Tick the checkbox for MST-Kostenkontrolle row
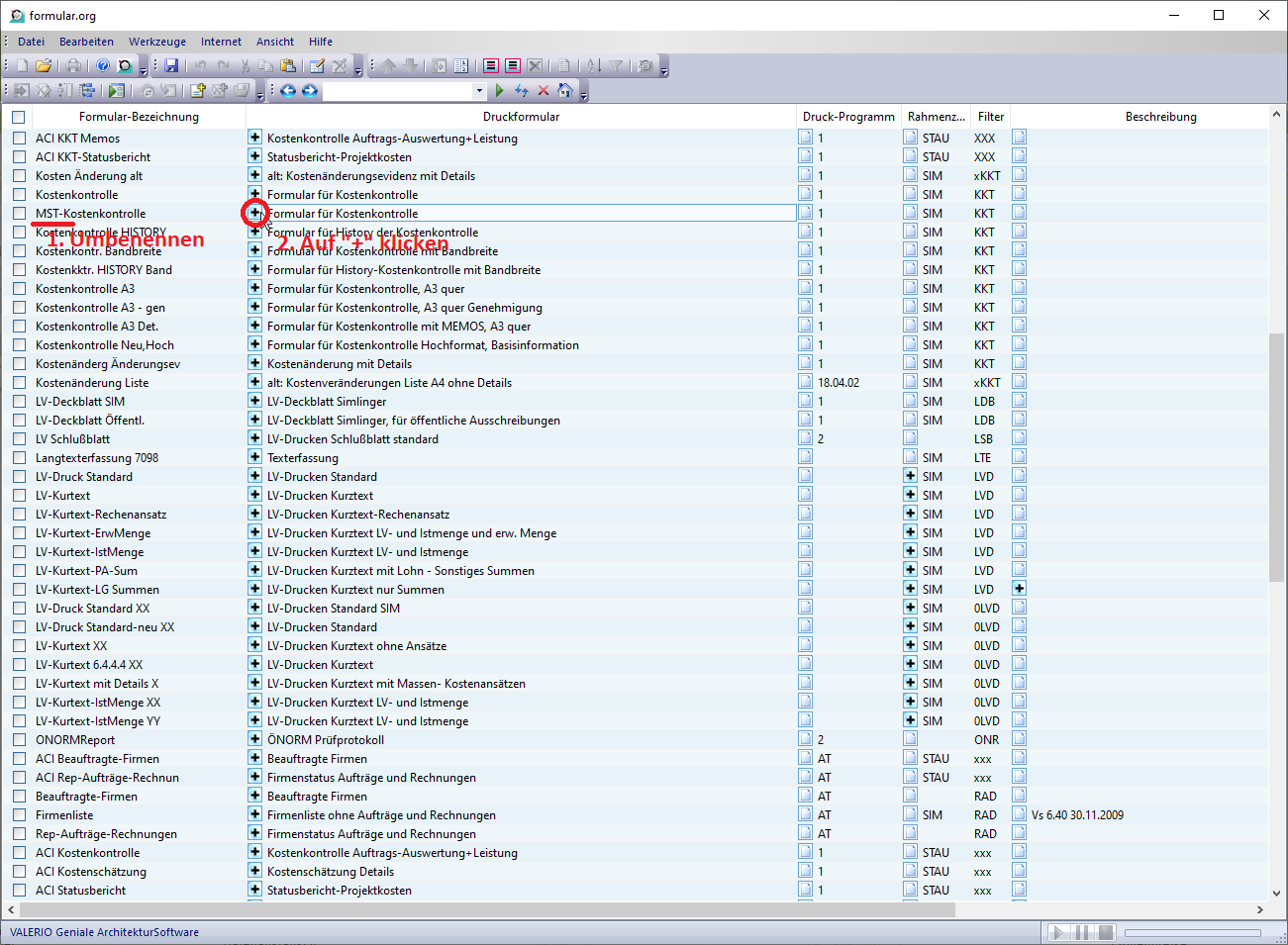The width and height of the screenshot is (1288, 945). tap(19, 214)
